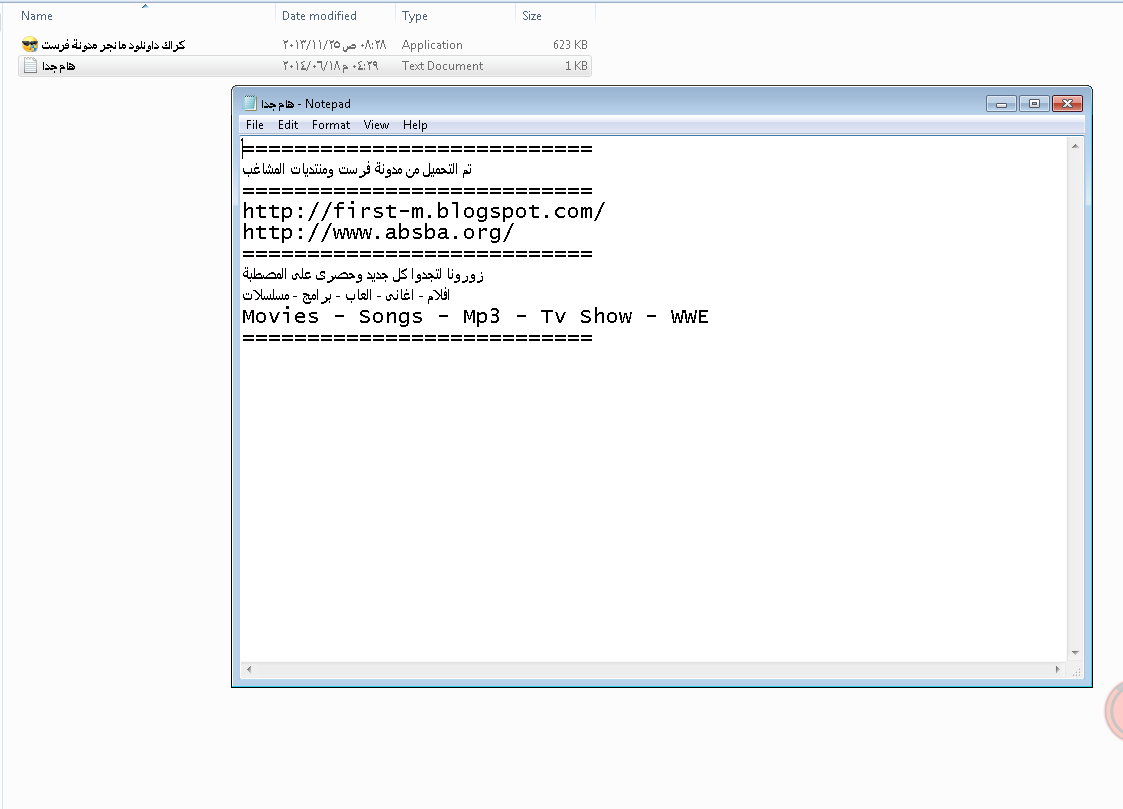The width and height of the screenshot is (1123, 809).
Task: Click the sort arrow above Name column
Action: click(145, 6)
